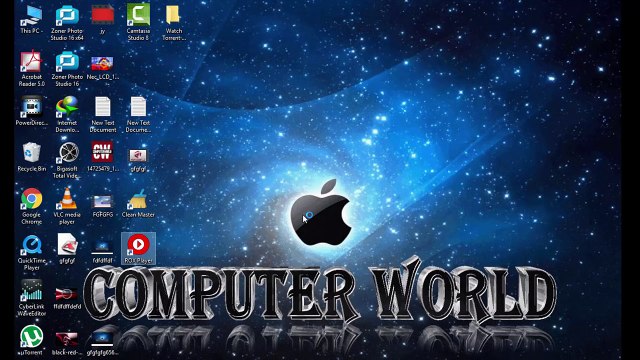
Task: Select the truncated 'New Text Docume...' file
Action: point(138,115)
